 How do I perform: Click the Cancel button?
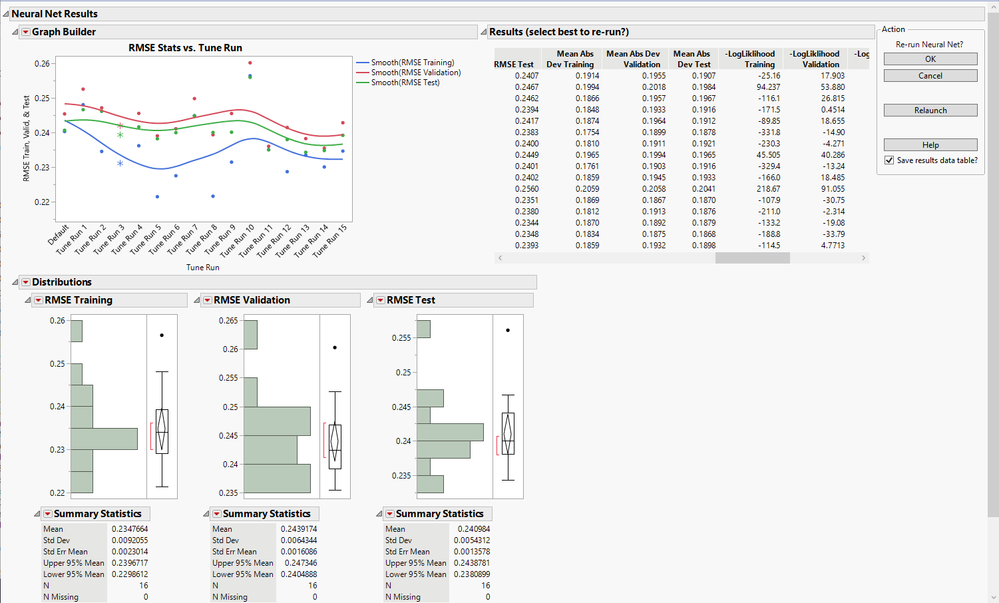[x=930, y=75]
